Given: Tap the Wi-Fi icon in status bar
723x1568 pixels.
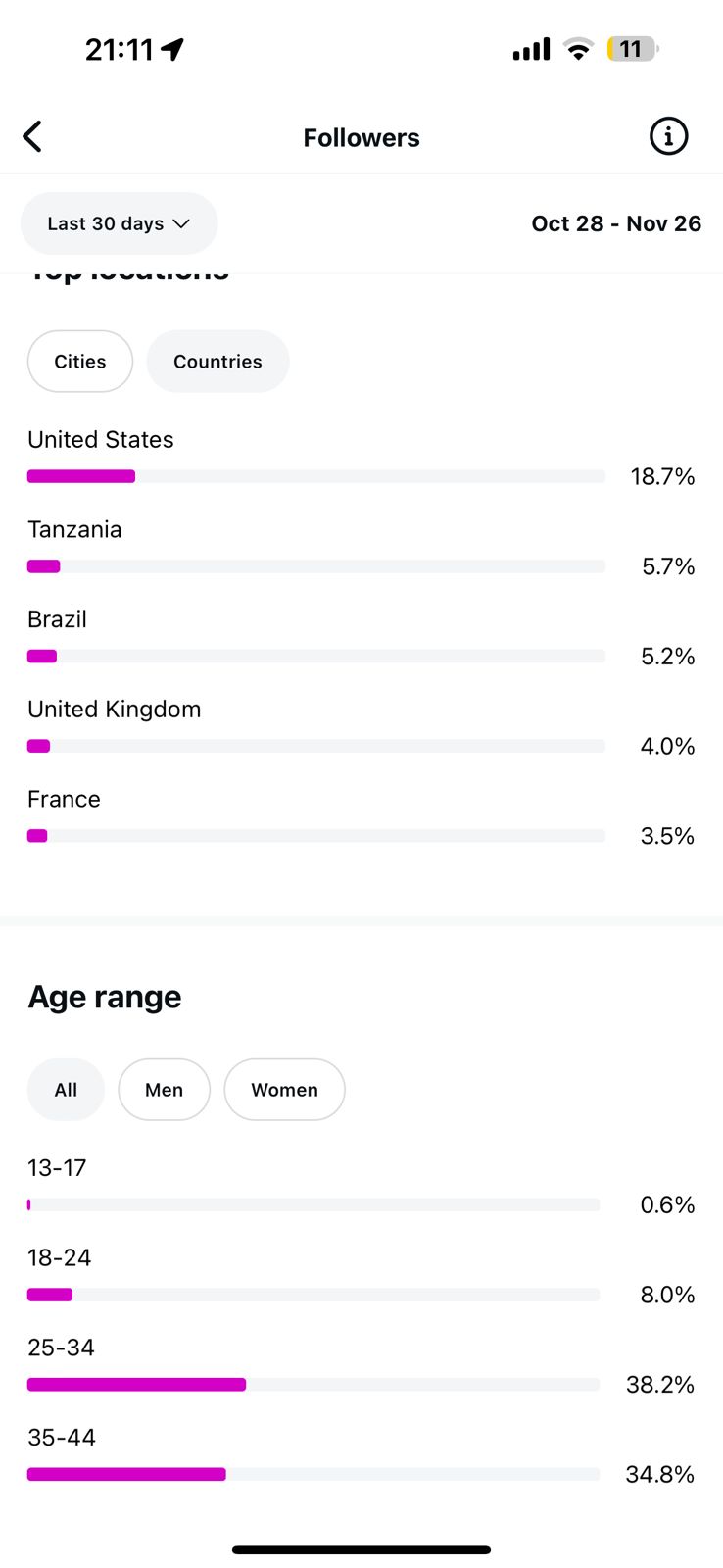Looking at the screenshot, I should 579,49.
